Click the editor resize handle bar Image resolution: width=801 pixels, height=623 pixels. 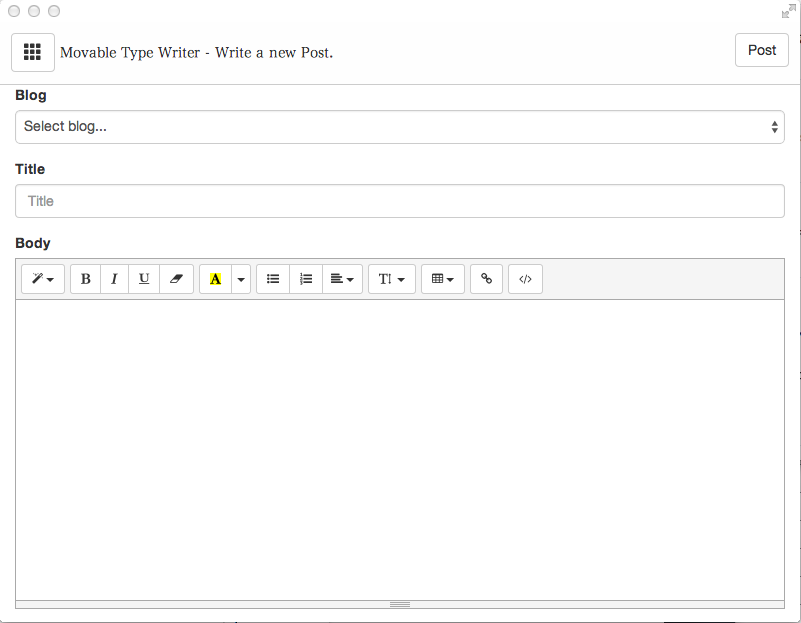tap(399, 605)
